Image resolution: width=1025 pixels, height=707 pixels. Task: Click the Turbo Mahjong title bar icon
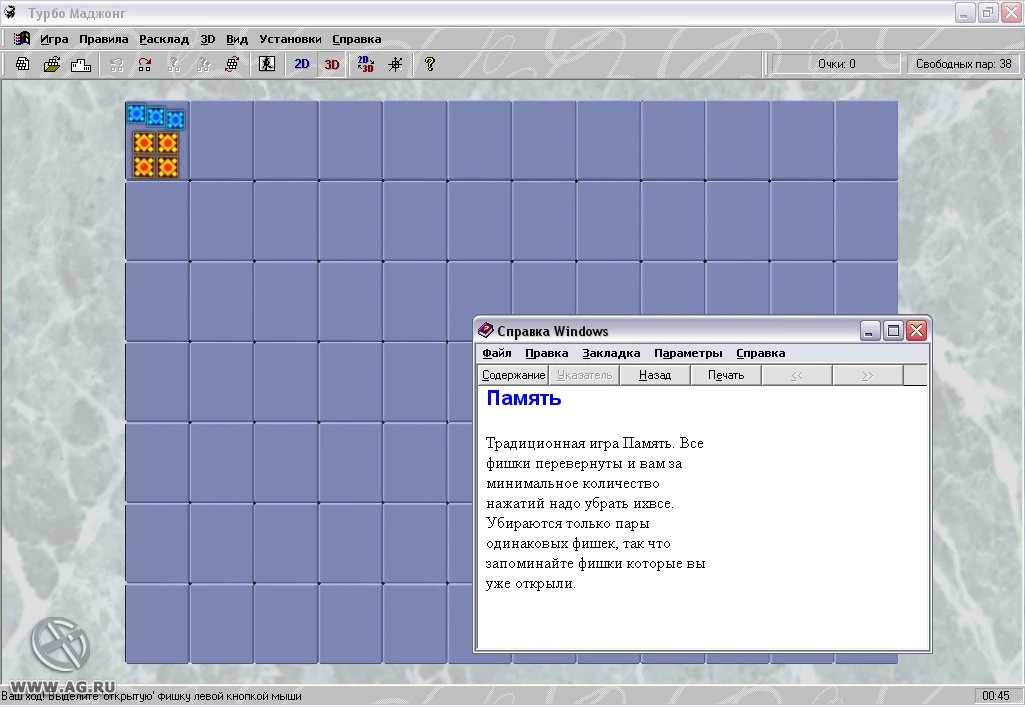point(10,12)
